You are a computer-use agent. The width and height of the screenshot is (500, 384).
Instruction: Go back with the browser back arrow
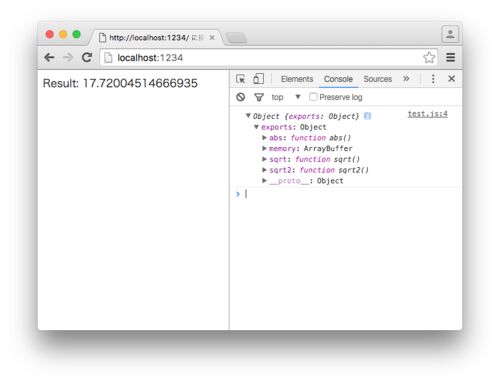tap(49, 58)
